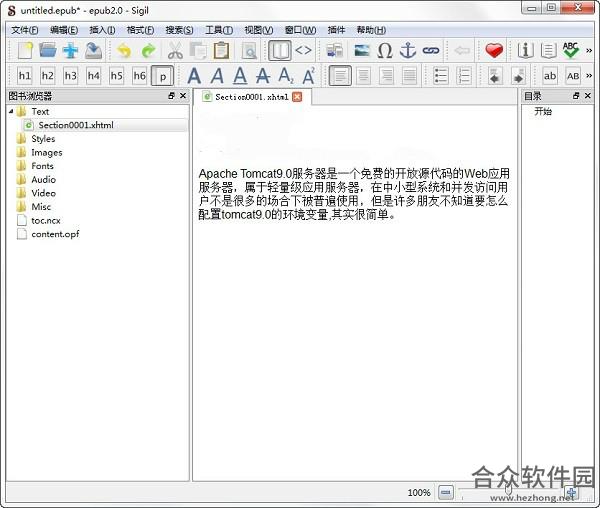Image resolution: width=600 pixels, height=508 pixels.
Task: Click the zoom out minus button
Action: [x=445, y=492]
